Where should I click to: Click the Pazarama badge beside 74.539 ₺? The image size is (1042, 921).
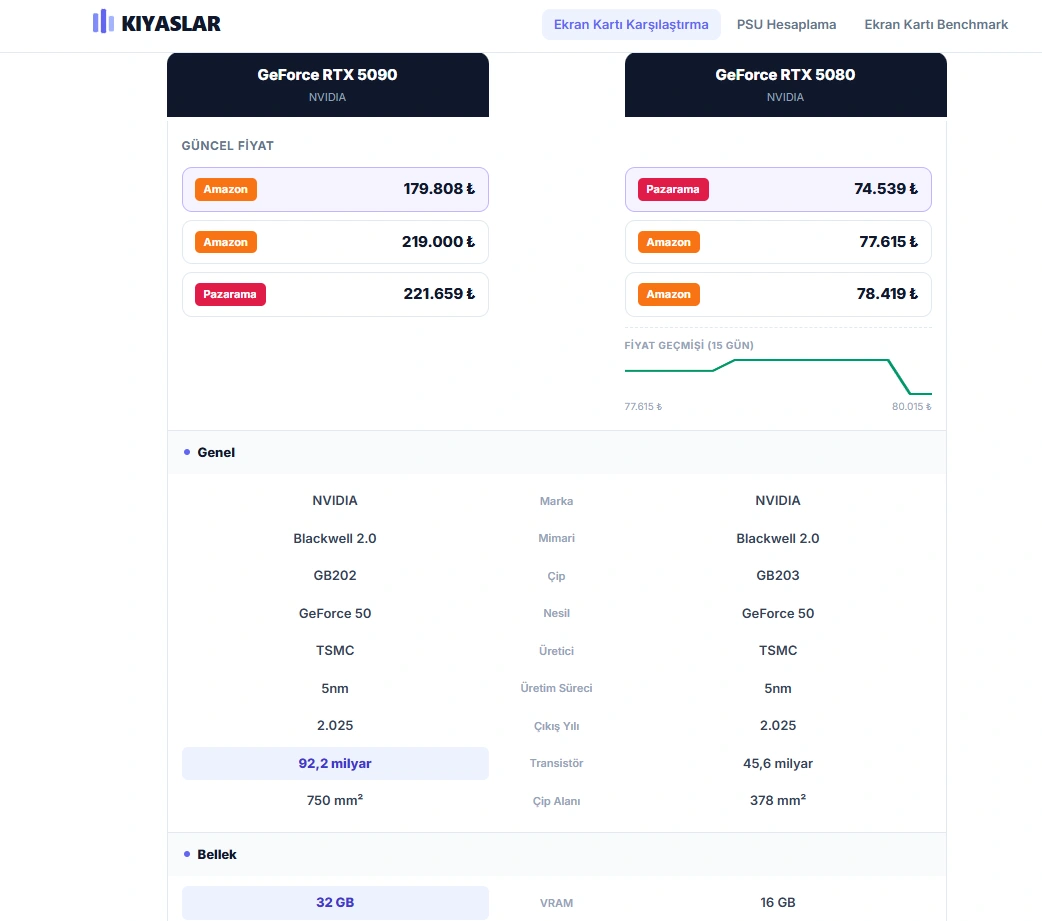pos(673,189)
